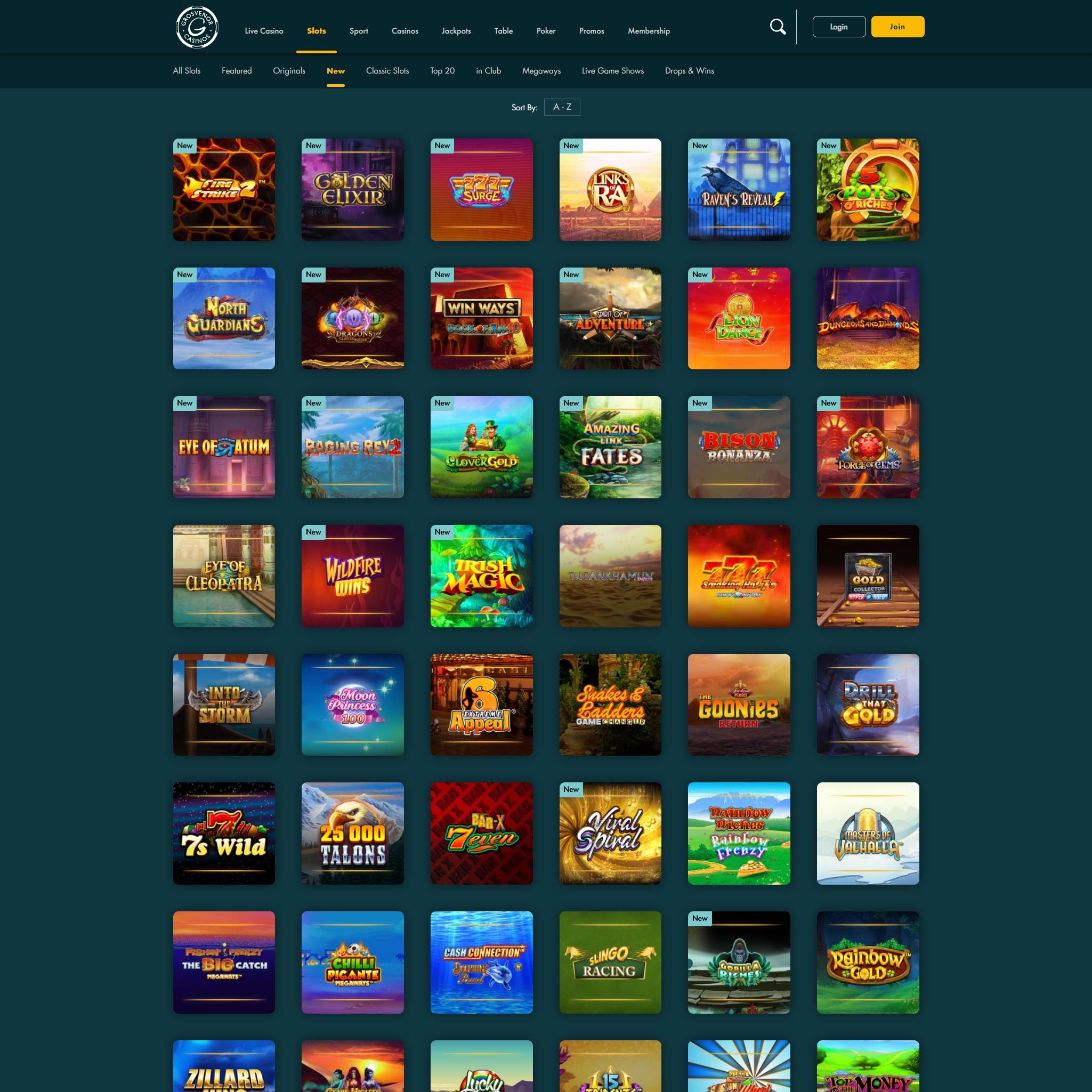Open Moon Princess 100 slot tile
This screenshot has width=1092, height=1092.
[352, 704]
